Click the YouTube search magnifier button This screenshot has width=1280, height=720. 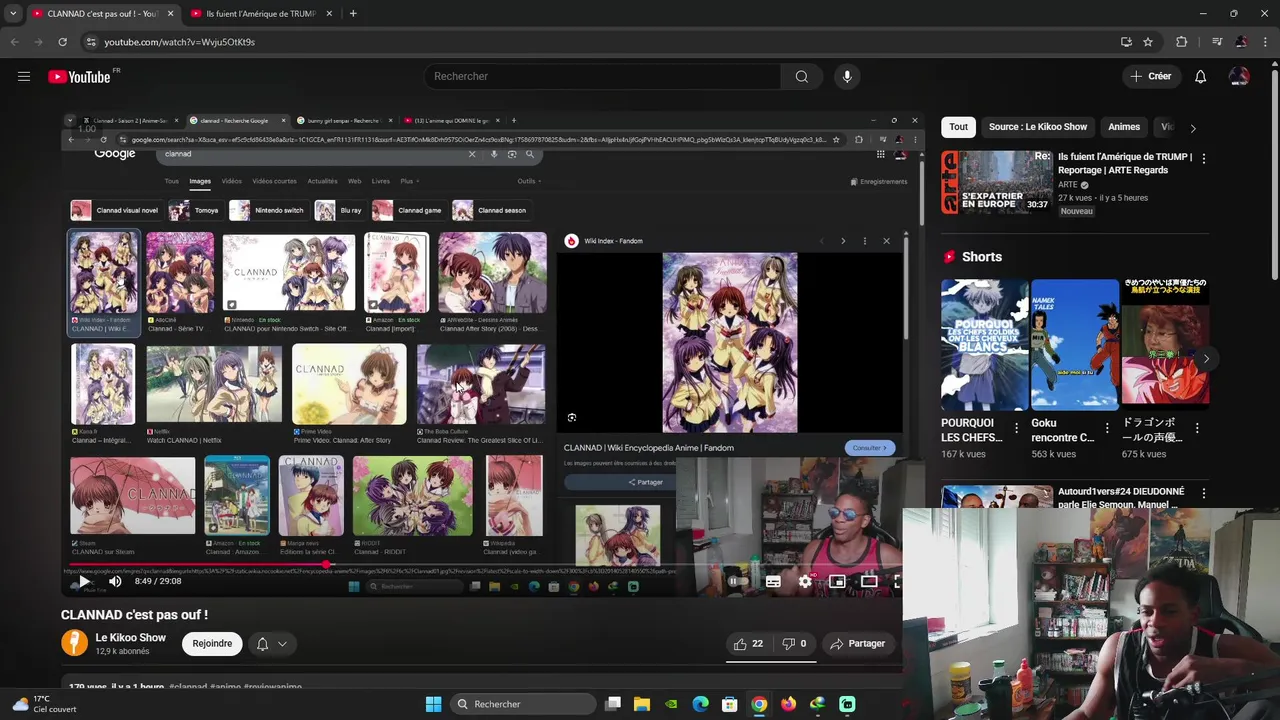pos(801,76)
